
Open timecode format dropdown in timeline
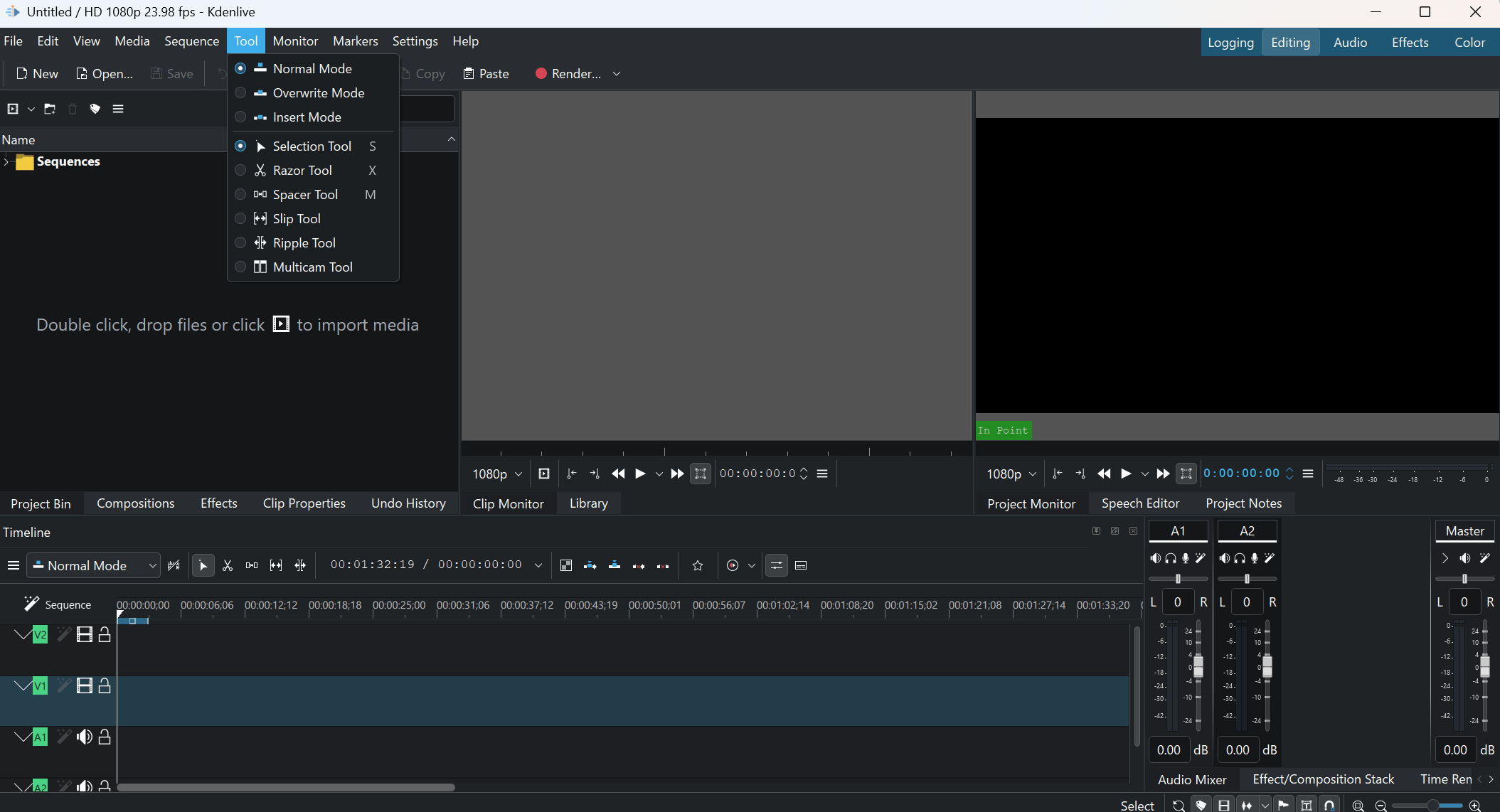coord(538,565)
